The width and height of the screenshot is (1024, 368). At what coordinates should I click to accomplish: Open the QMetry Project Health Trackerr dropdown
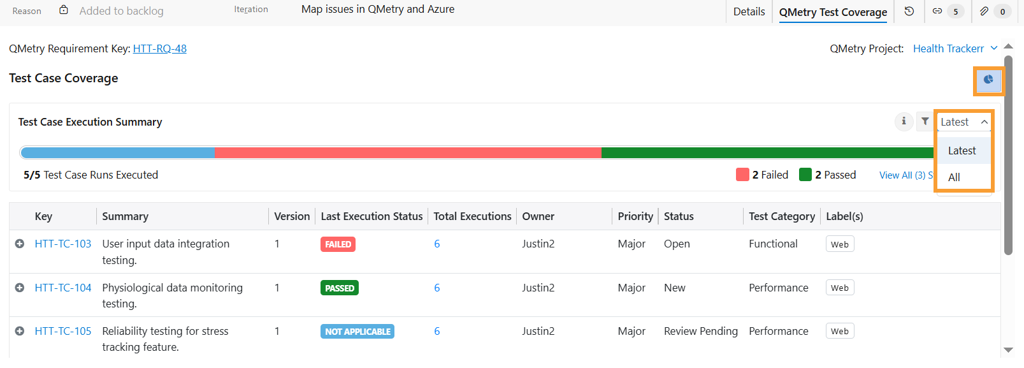[x=955, y=48]
